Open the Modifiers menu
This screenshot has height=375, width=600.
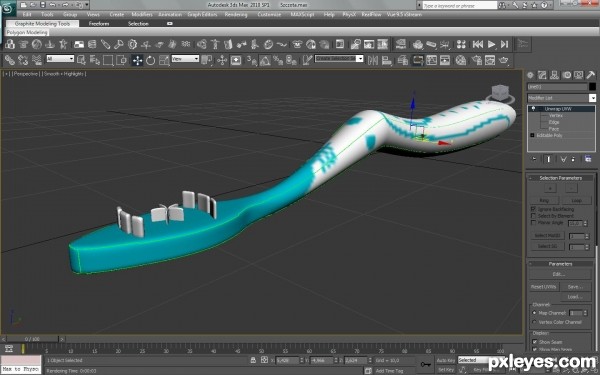(142, 14)
